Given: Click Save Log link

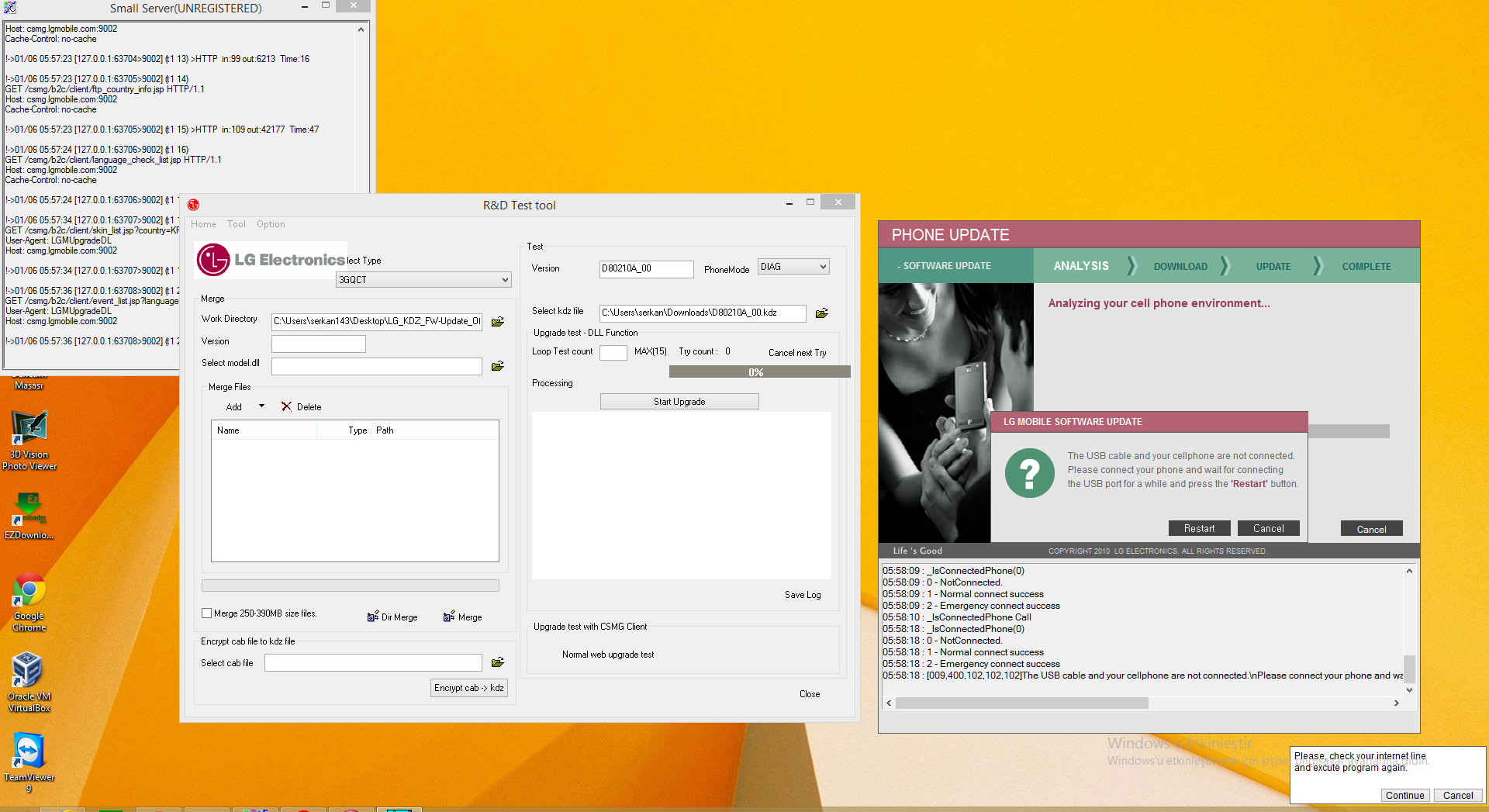Looking at the screenshot, I should pyautogui.click(x=803, y=595).
